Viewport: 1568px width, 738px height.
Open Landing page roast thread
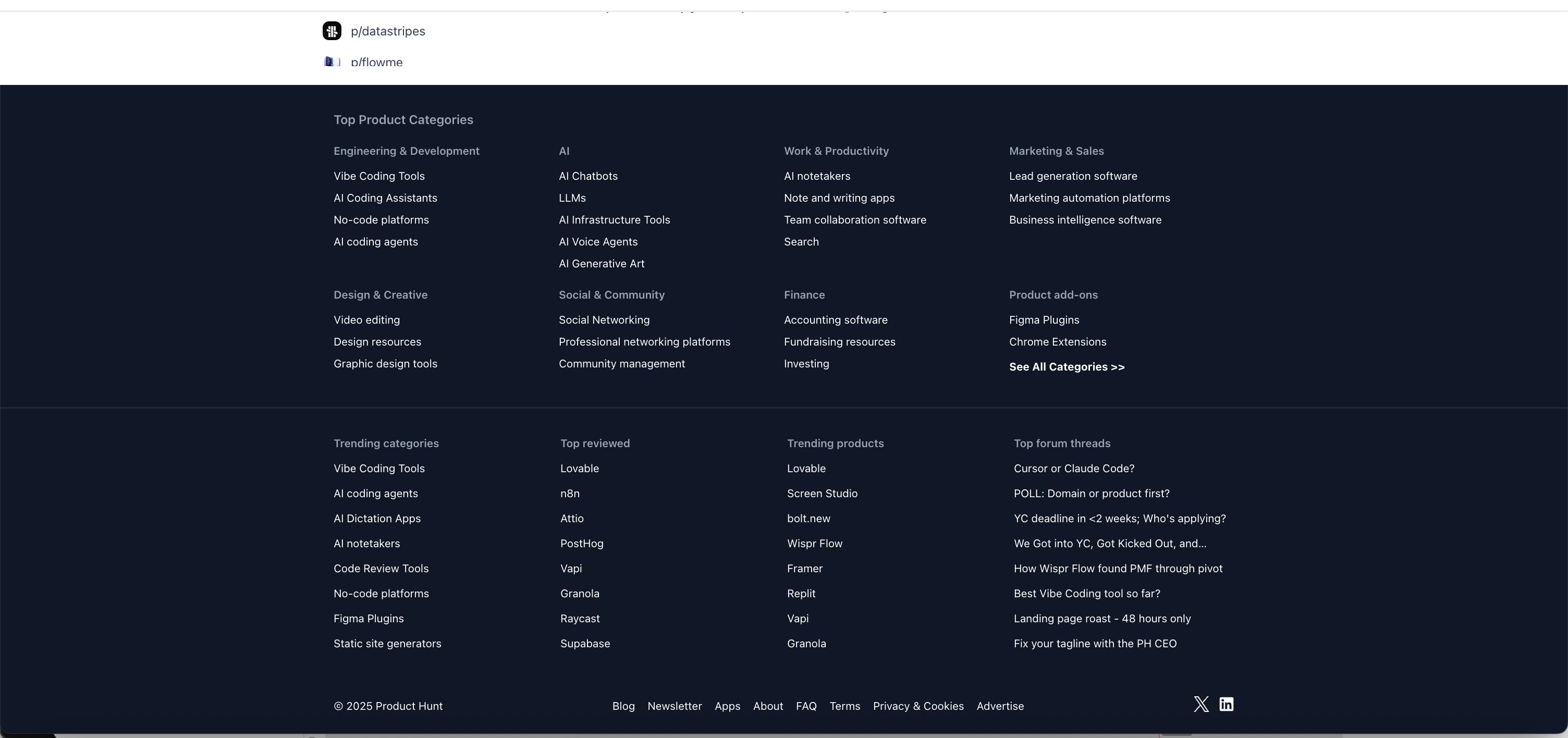point(1102,618)
